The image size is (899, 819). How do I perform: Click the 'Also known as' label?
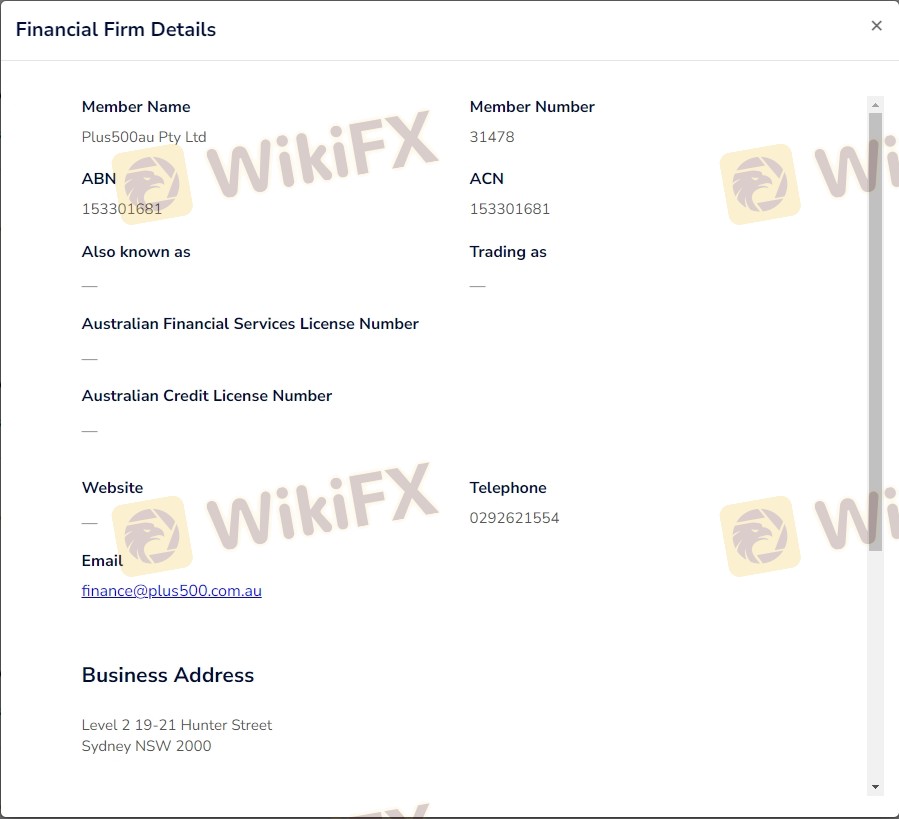point(136,252)
